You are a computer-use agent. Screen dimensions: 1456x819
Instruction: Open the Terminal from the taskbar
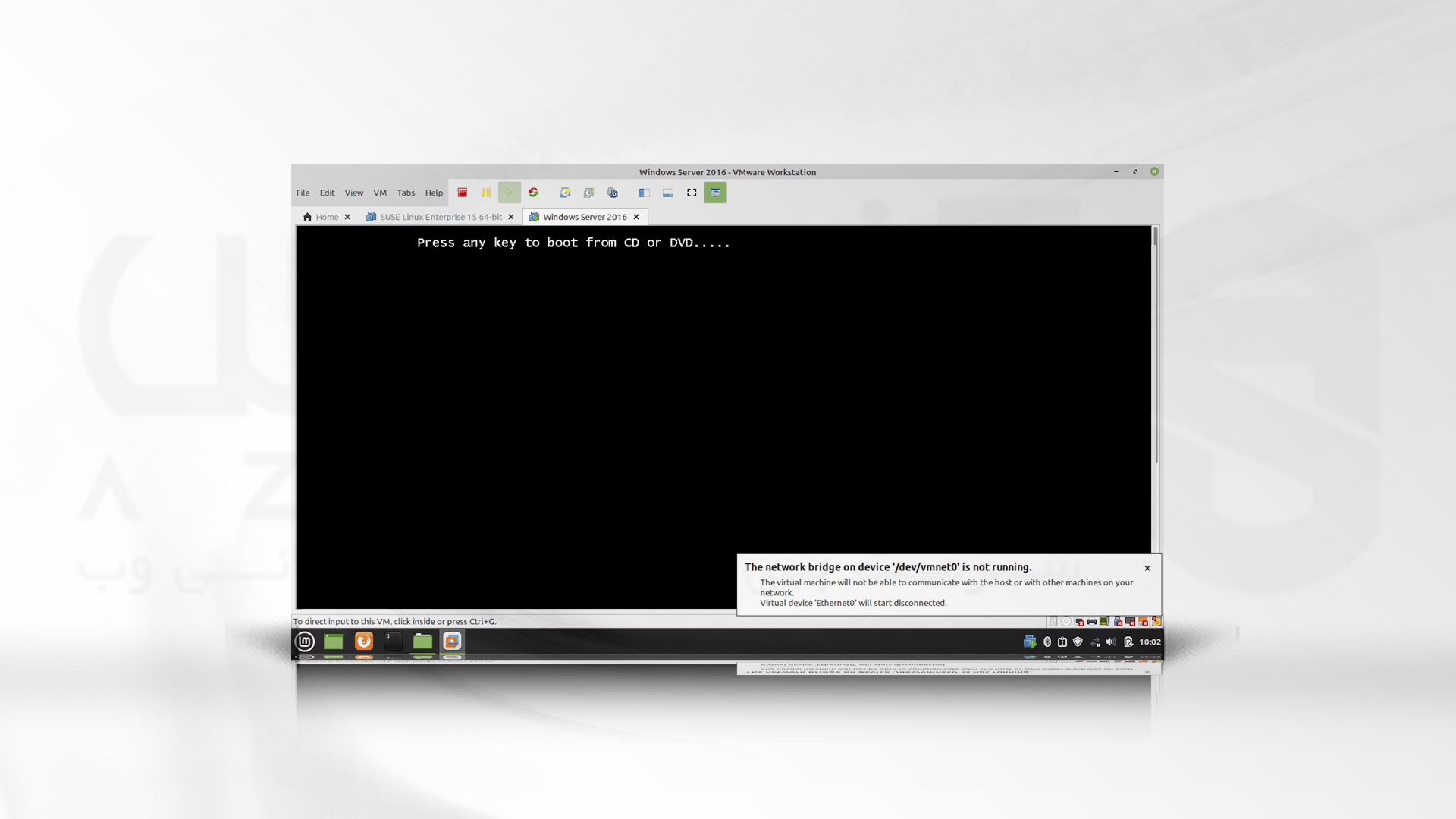pos(393,642)
